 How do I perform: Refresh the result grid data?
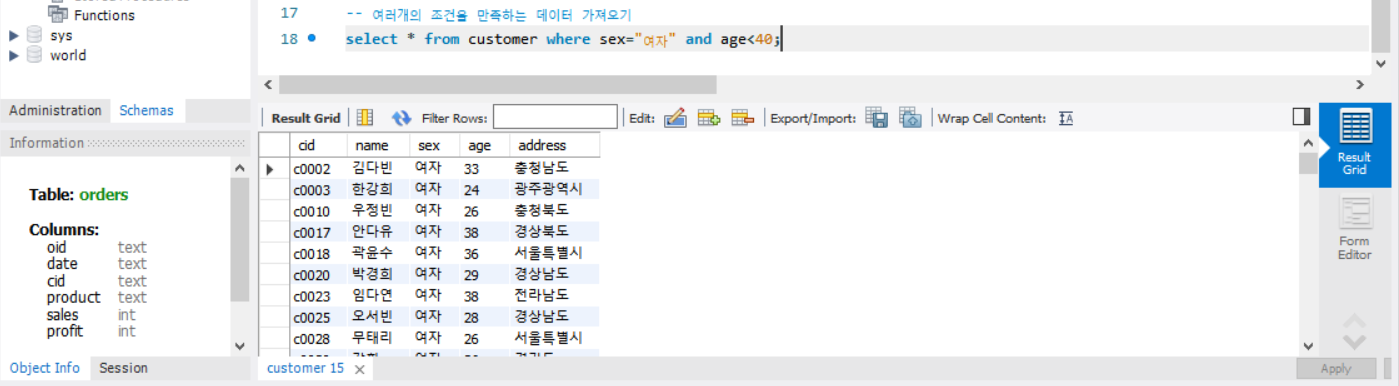[401, 118]
